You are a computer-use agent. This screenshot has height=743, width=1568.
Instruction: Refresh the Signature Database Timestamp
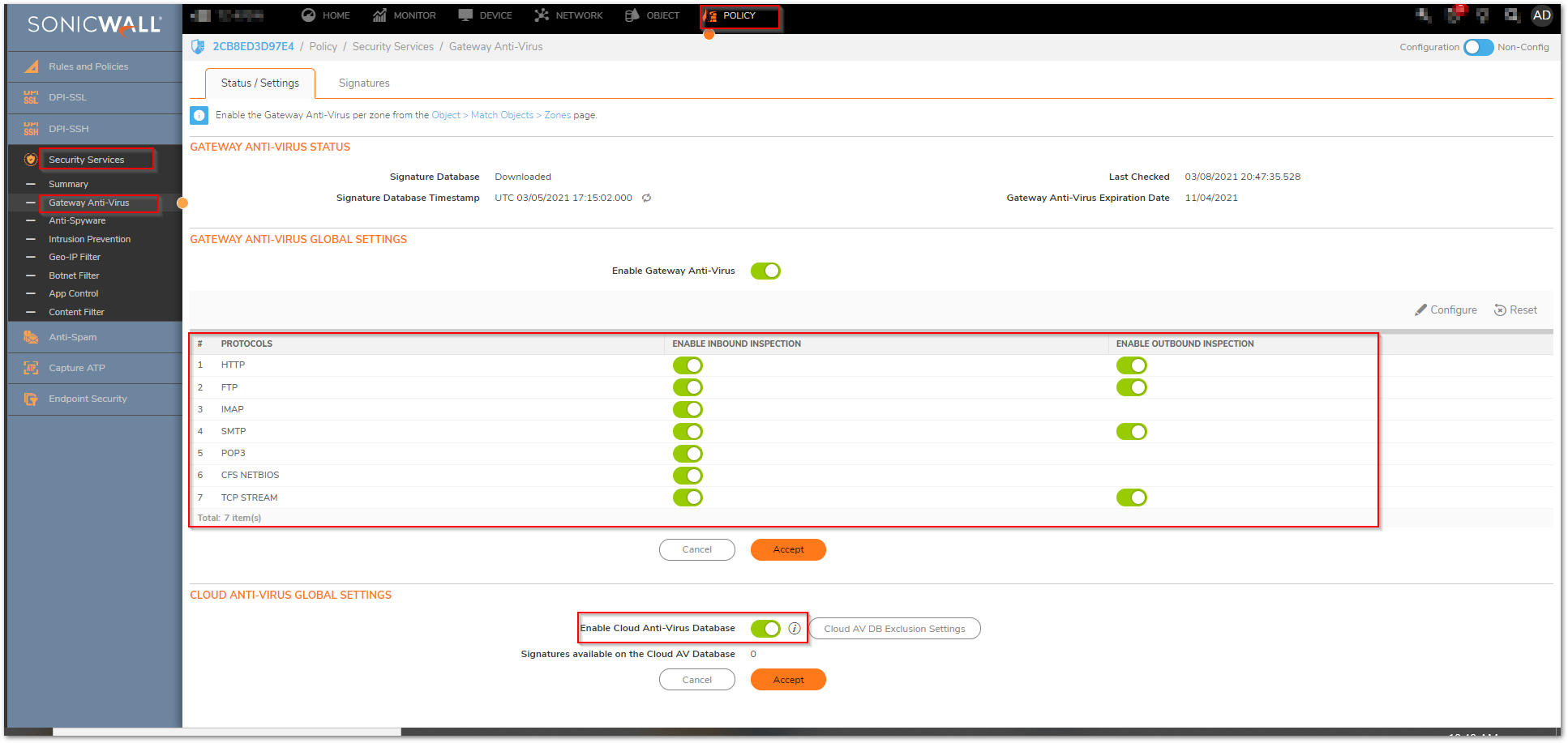[646, 198]
